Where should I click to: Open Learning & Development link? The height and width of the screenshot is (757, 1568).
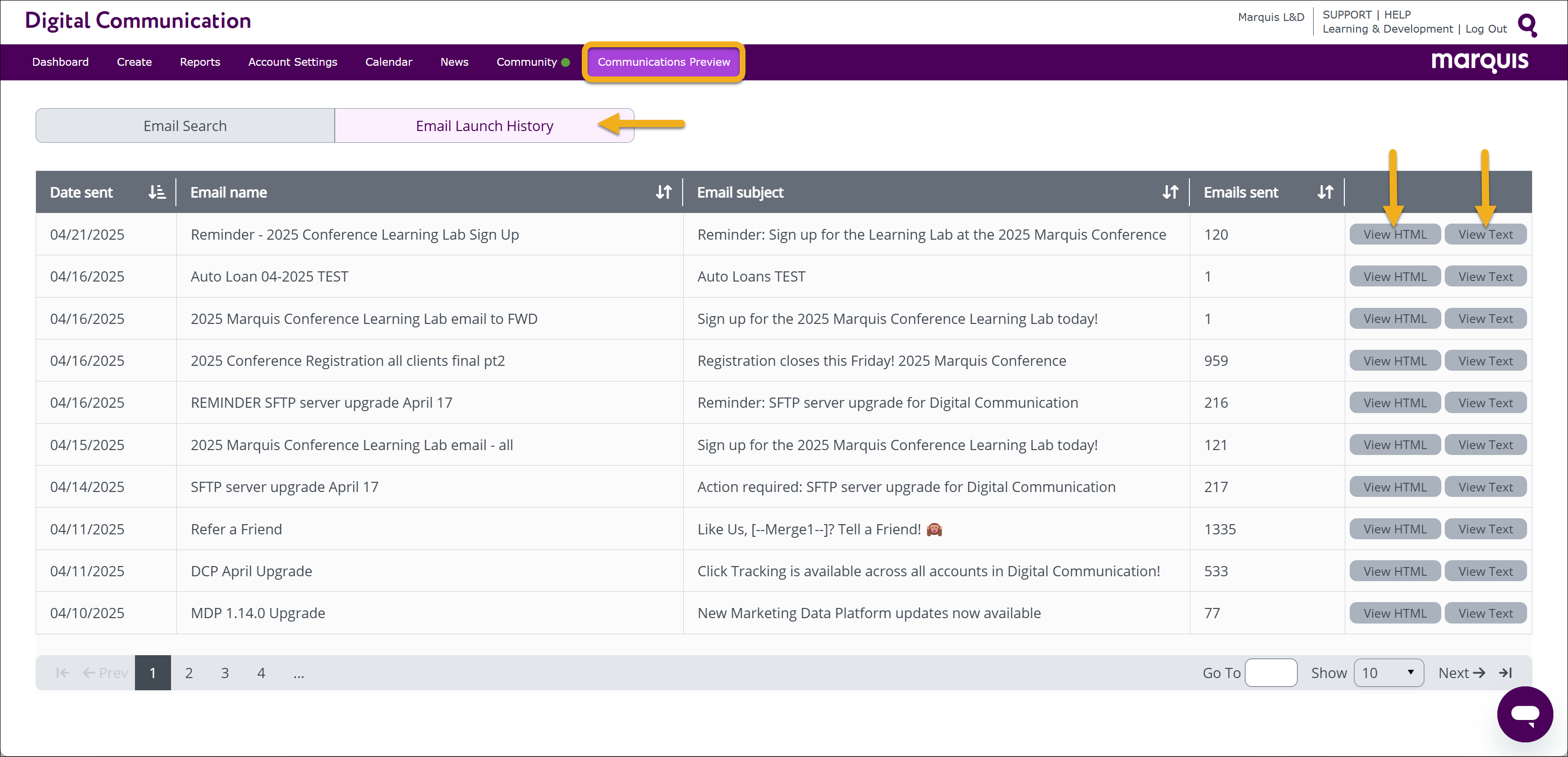[1387, 29]
